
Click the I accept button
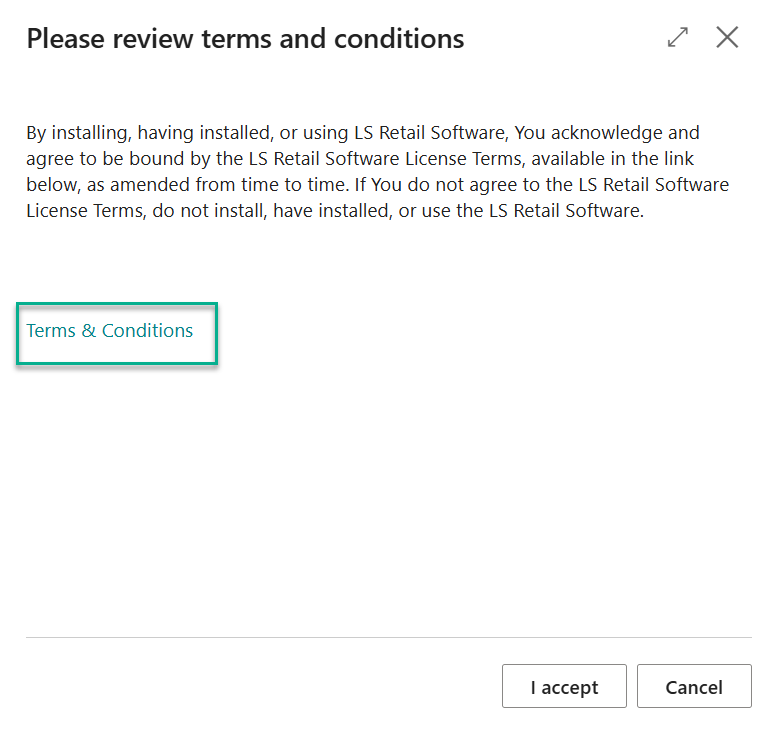(564, 687)
